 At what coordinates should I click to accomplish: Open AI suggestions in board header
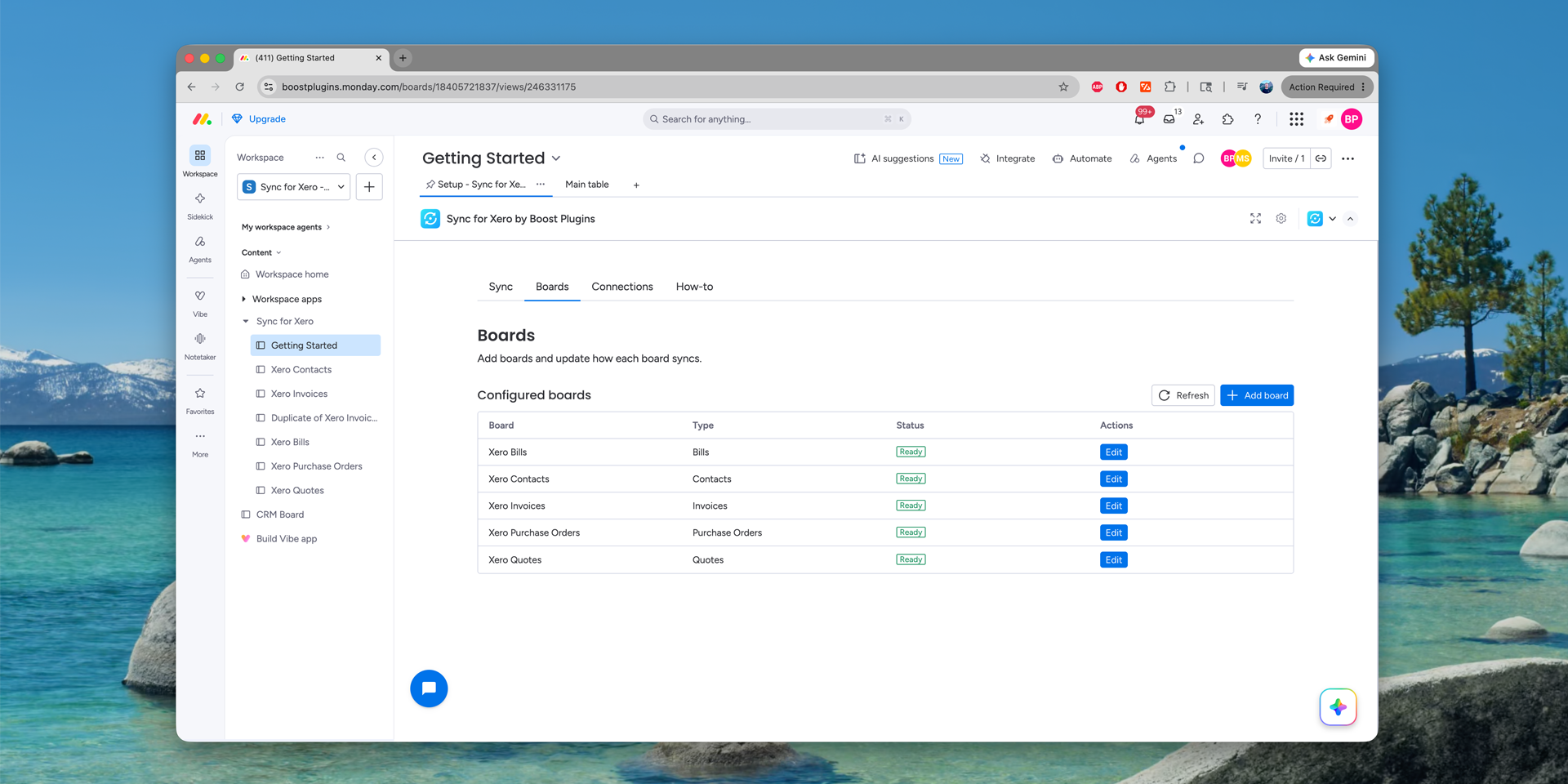click(908, 158)
